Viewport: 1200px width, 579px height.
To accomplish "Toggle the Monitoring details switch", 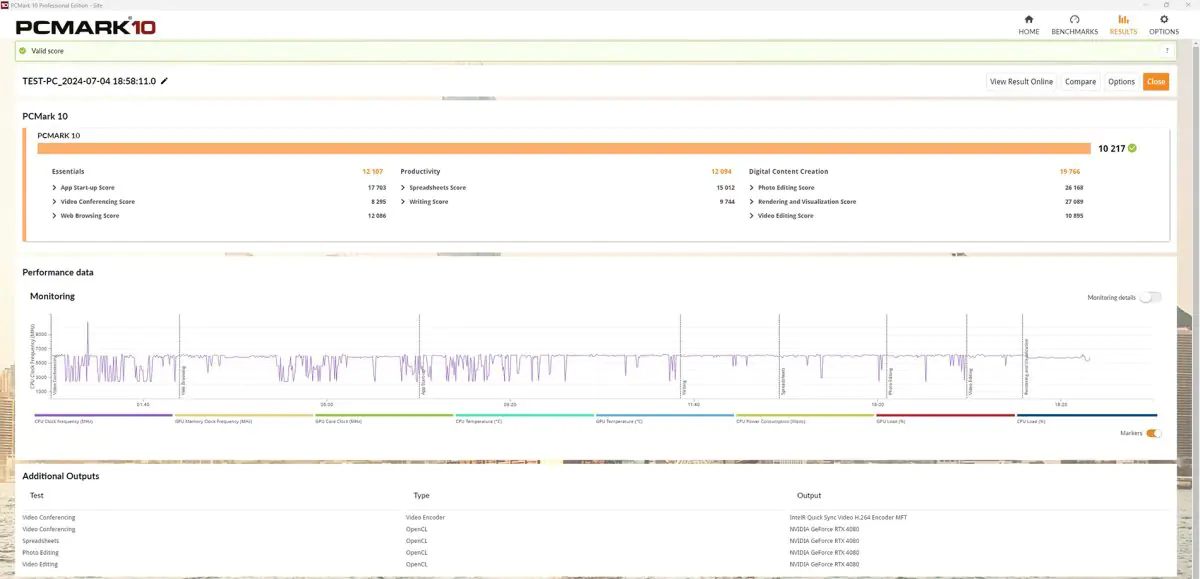I will click(x=1150, y=297).
